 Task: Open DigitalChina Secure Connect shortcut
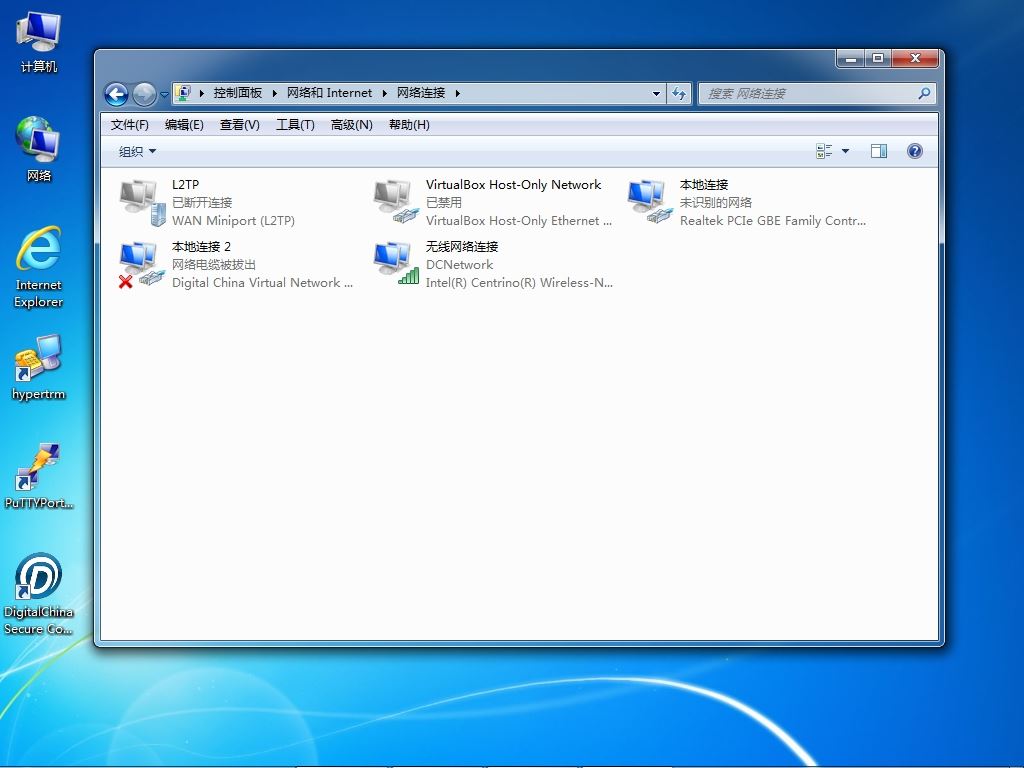pos(39,594)
